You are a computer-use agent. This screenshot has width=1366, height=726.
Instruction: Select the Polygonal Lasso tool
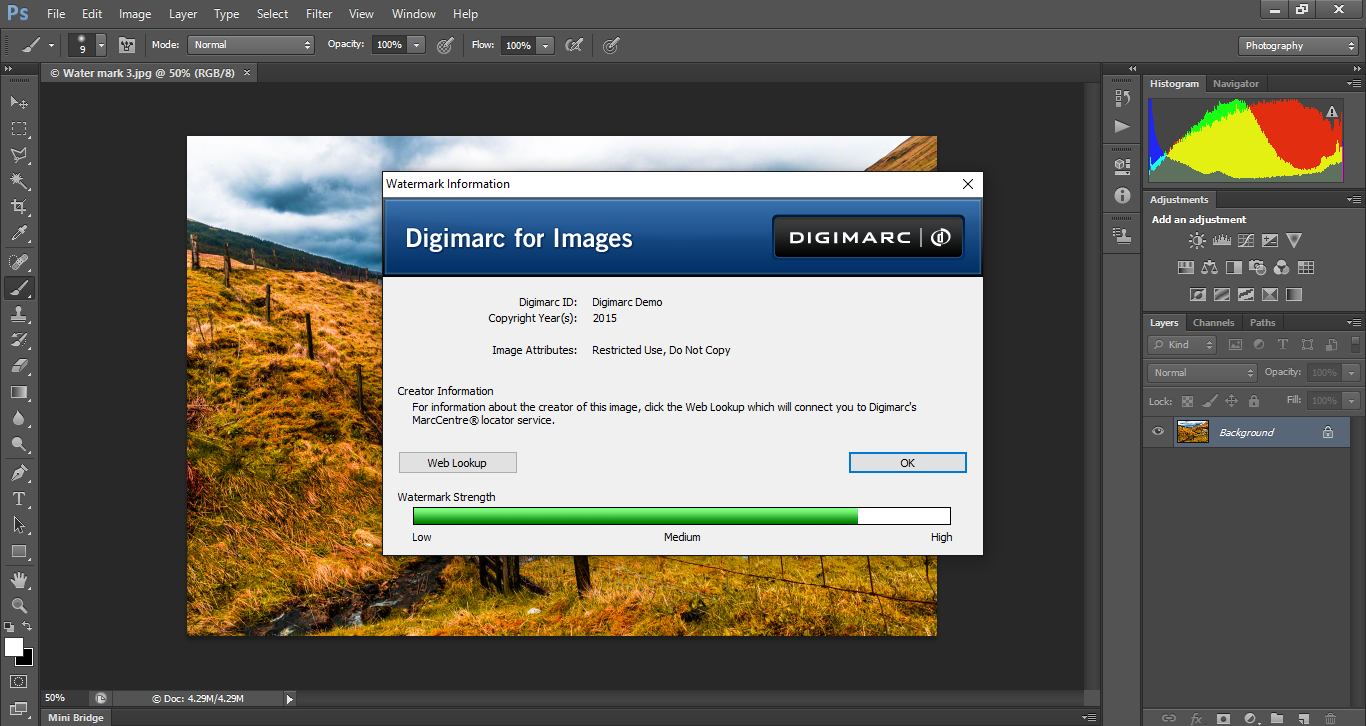coord(19,155)
